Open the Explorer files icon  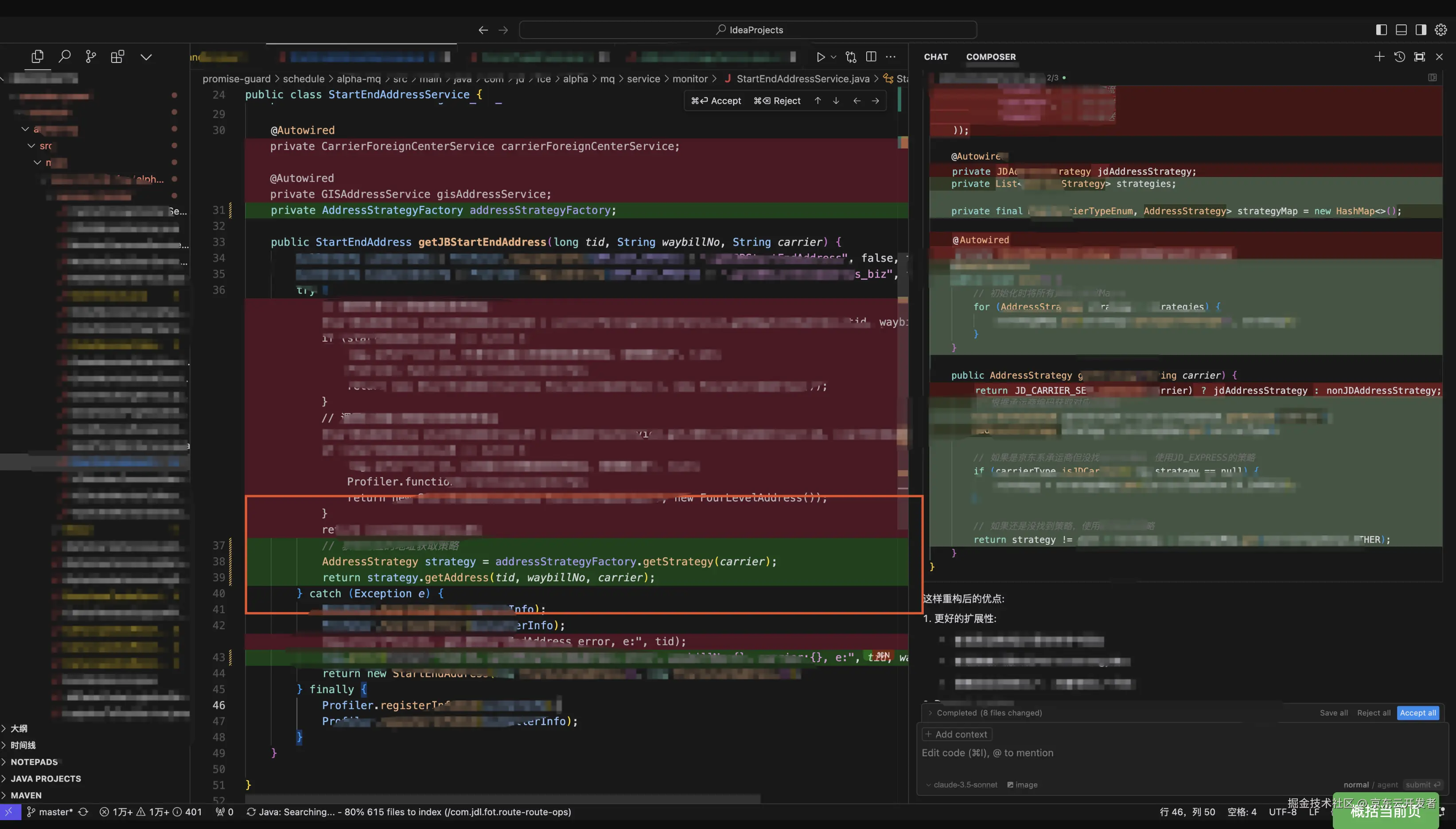point(38,56)
